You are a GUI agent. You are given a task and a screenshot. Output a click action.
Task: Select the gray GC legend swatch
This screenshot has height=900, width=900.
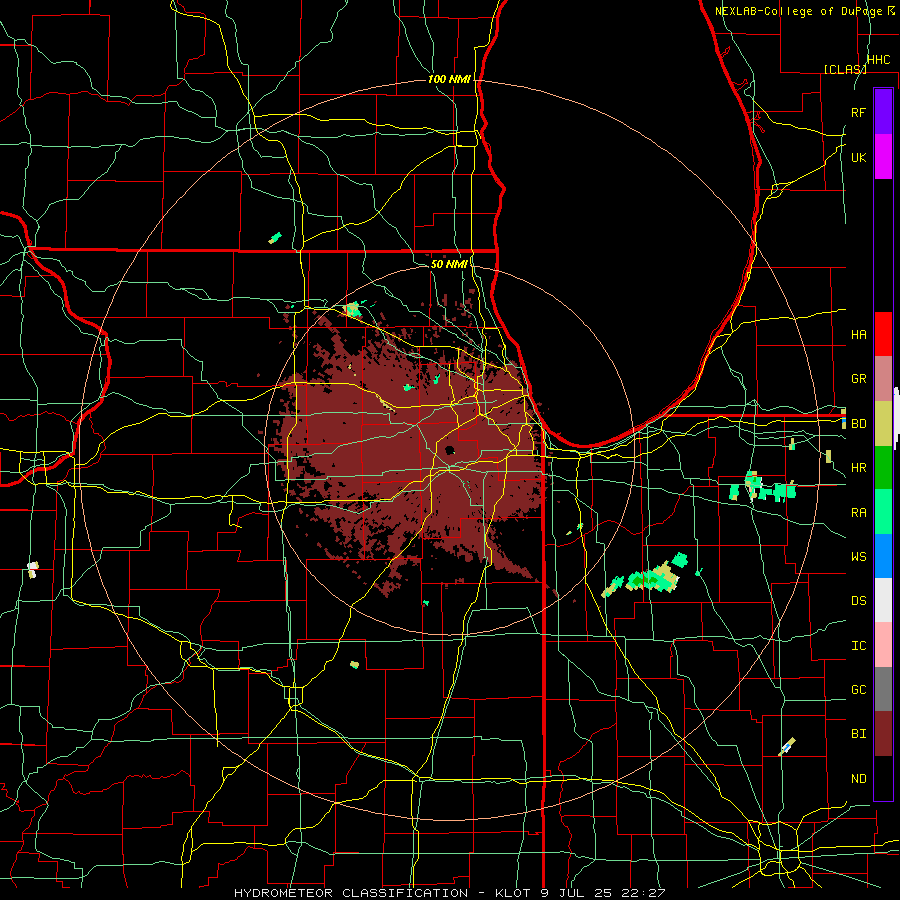coord(883,689)
